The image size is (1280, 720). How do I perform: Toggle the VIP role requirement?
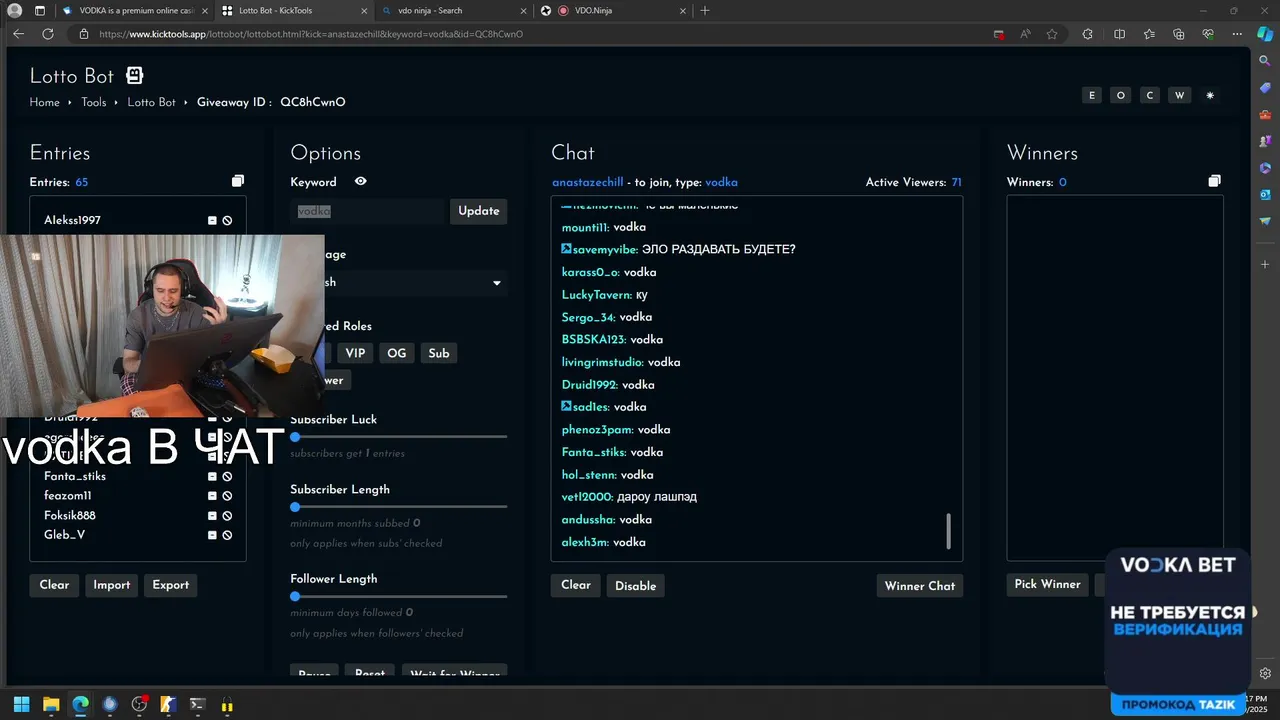[355, 353]
